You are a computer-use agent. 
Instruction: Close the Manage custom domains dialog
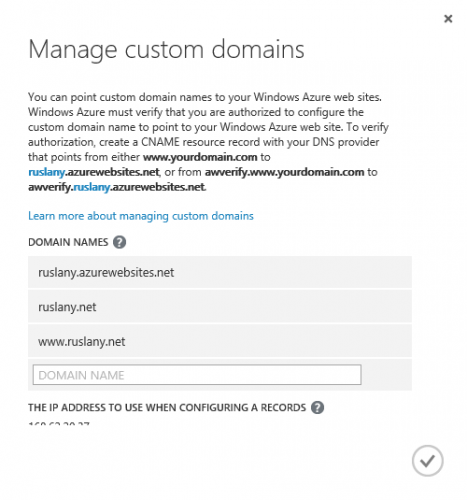448,19
